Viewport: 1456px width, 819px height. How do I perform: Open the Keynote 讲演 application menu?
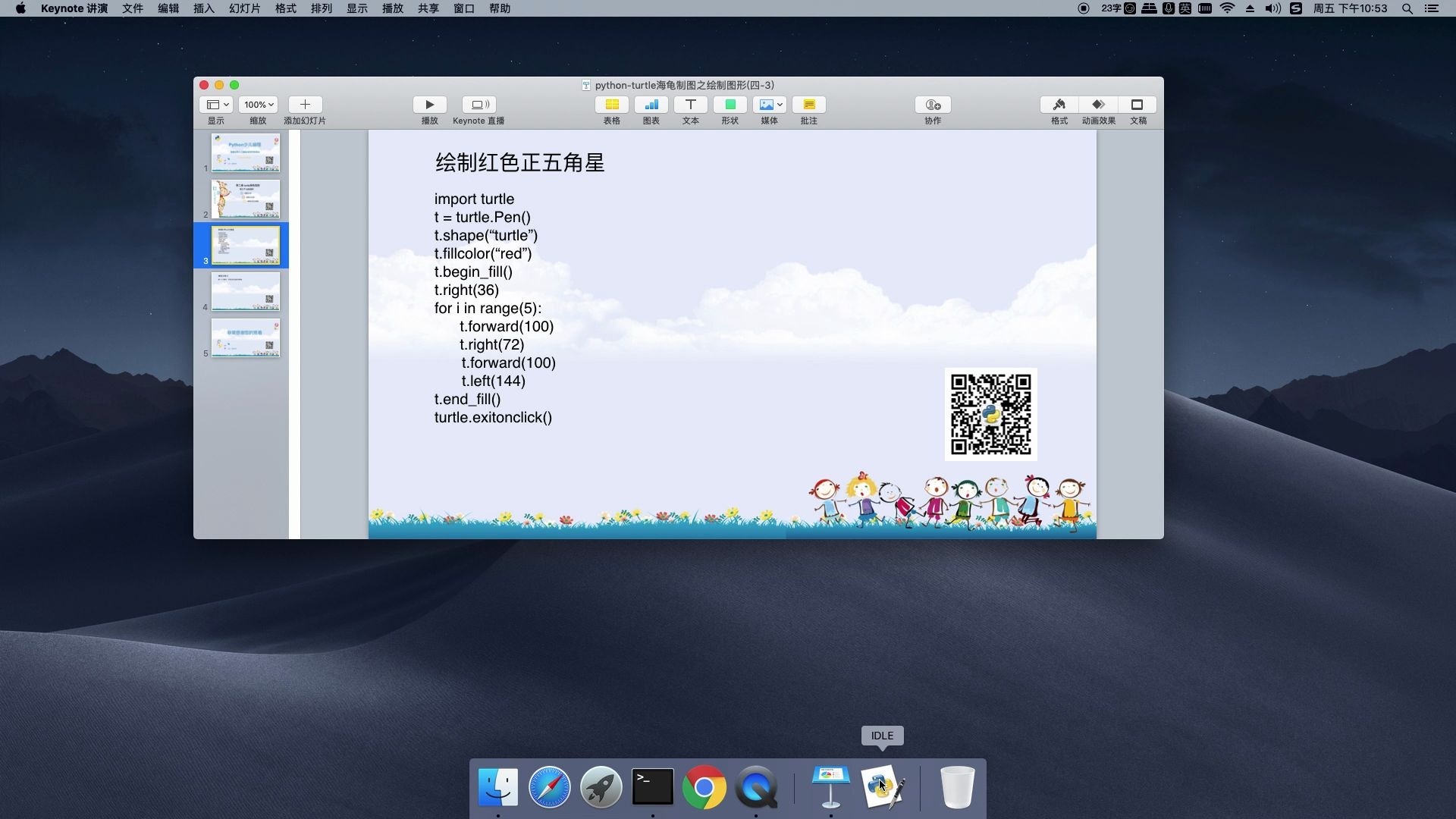74,8
